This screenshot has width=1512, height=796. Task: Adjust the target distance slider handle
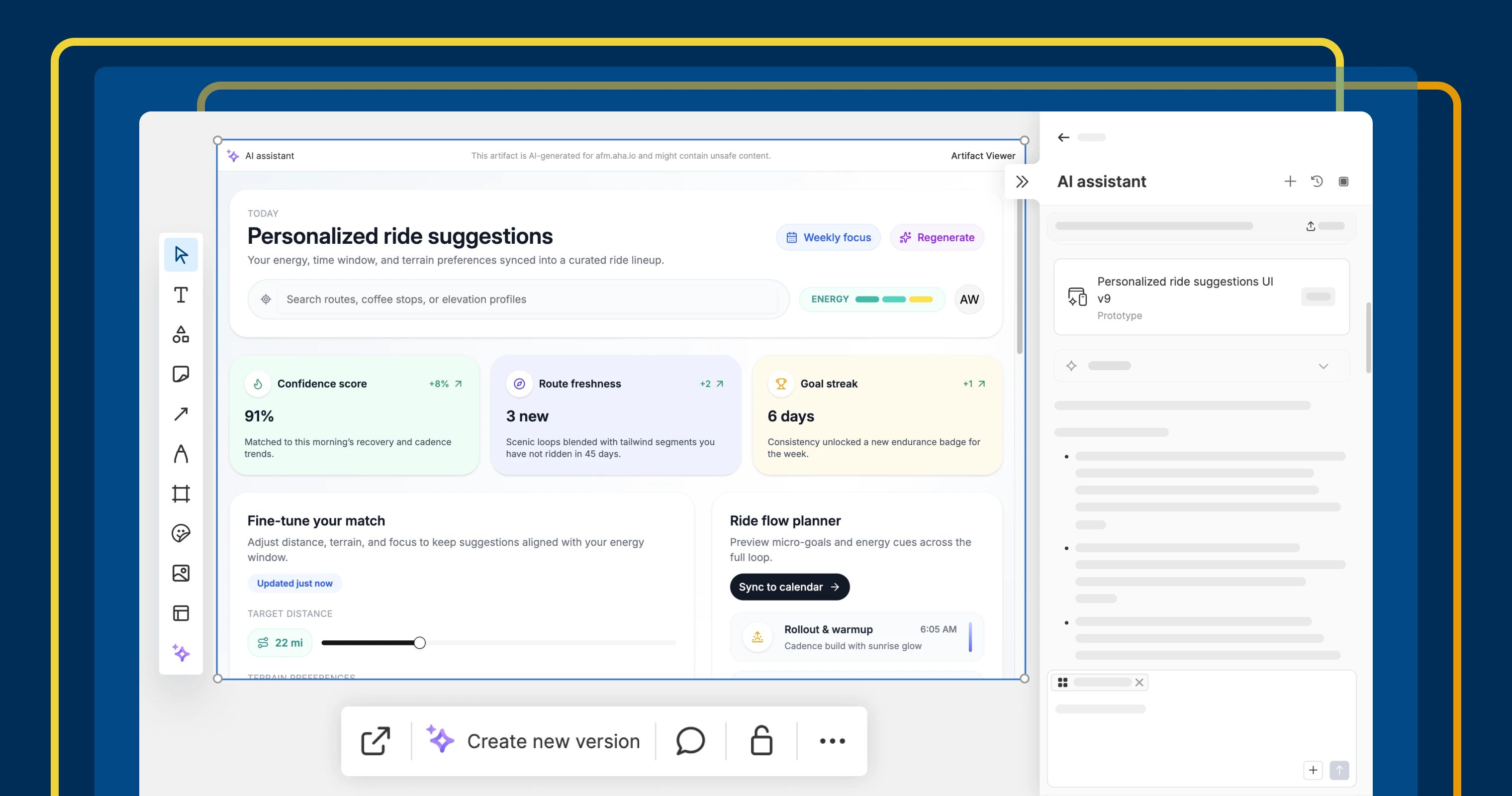420,643
